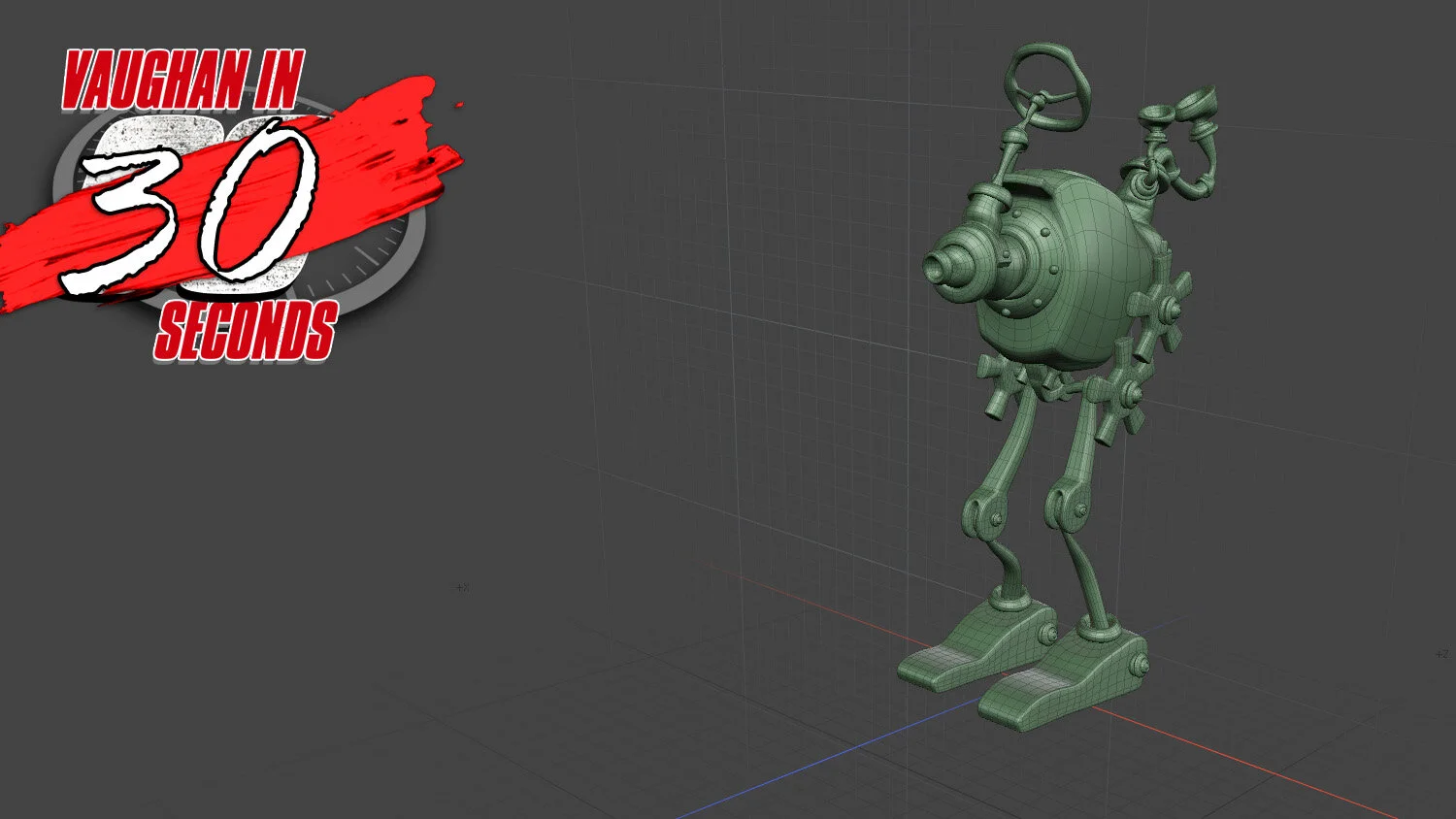The image size is (1456, 819).
Task: Click the wheel-shaped antenna on robot's top
Action: [x=1049, y=85]
